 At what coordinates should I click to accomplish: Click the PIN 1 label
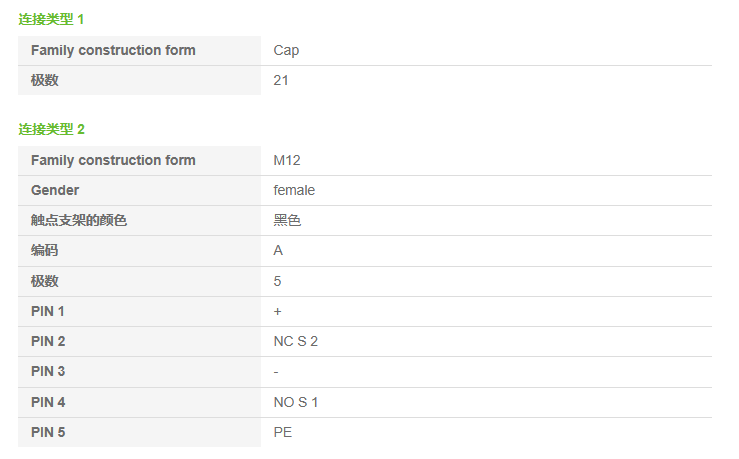48,311
